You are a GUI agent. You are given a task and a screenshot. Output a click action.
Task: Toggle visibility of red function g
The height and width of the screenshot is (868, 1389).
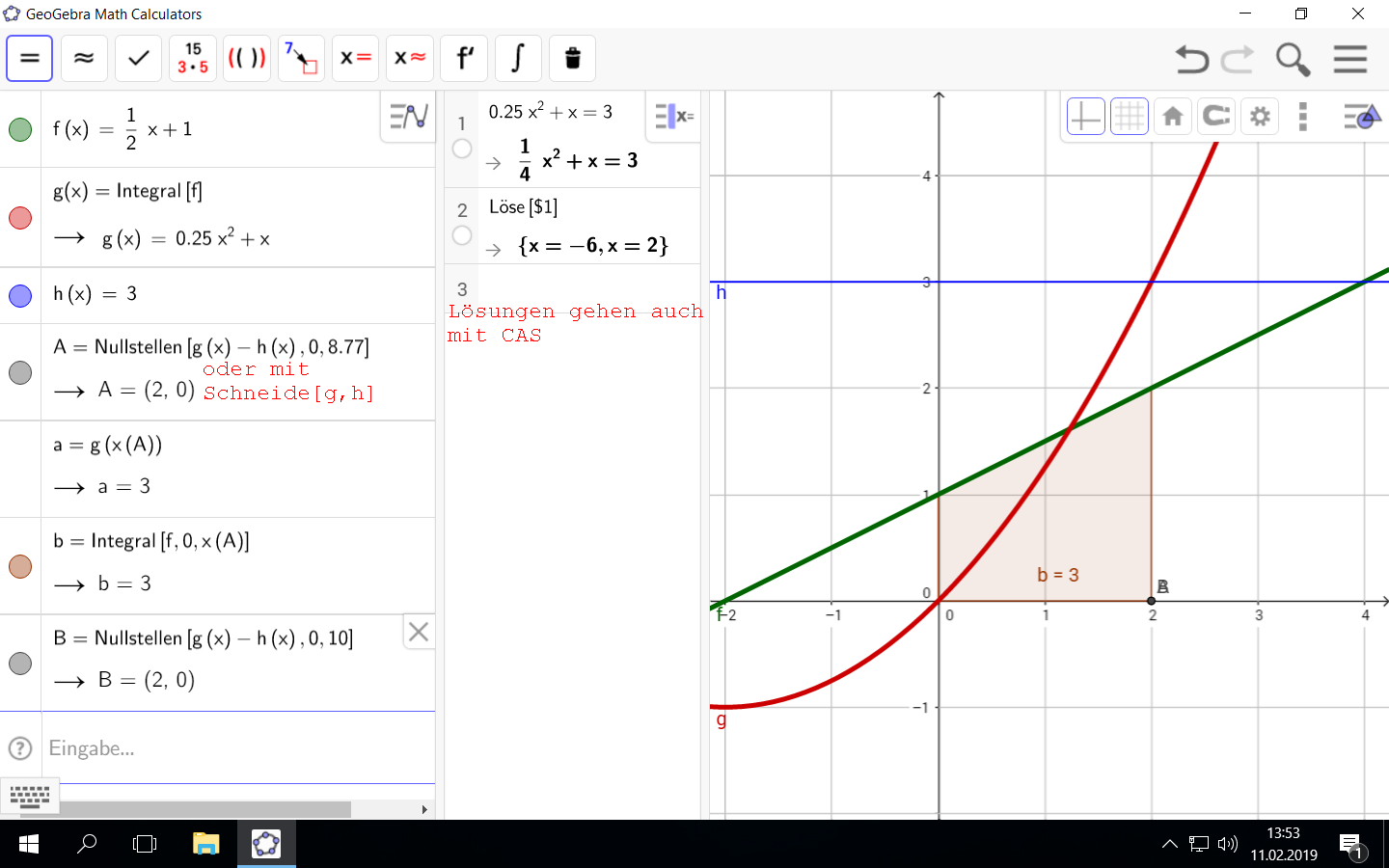click(20, 218)
